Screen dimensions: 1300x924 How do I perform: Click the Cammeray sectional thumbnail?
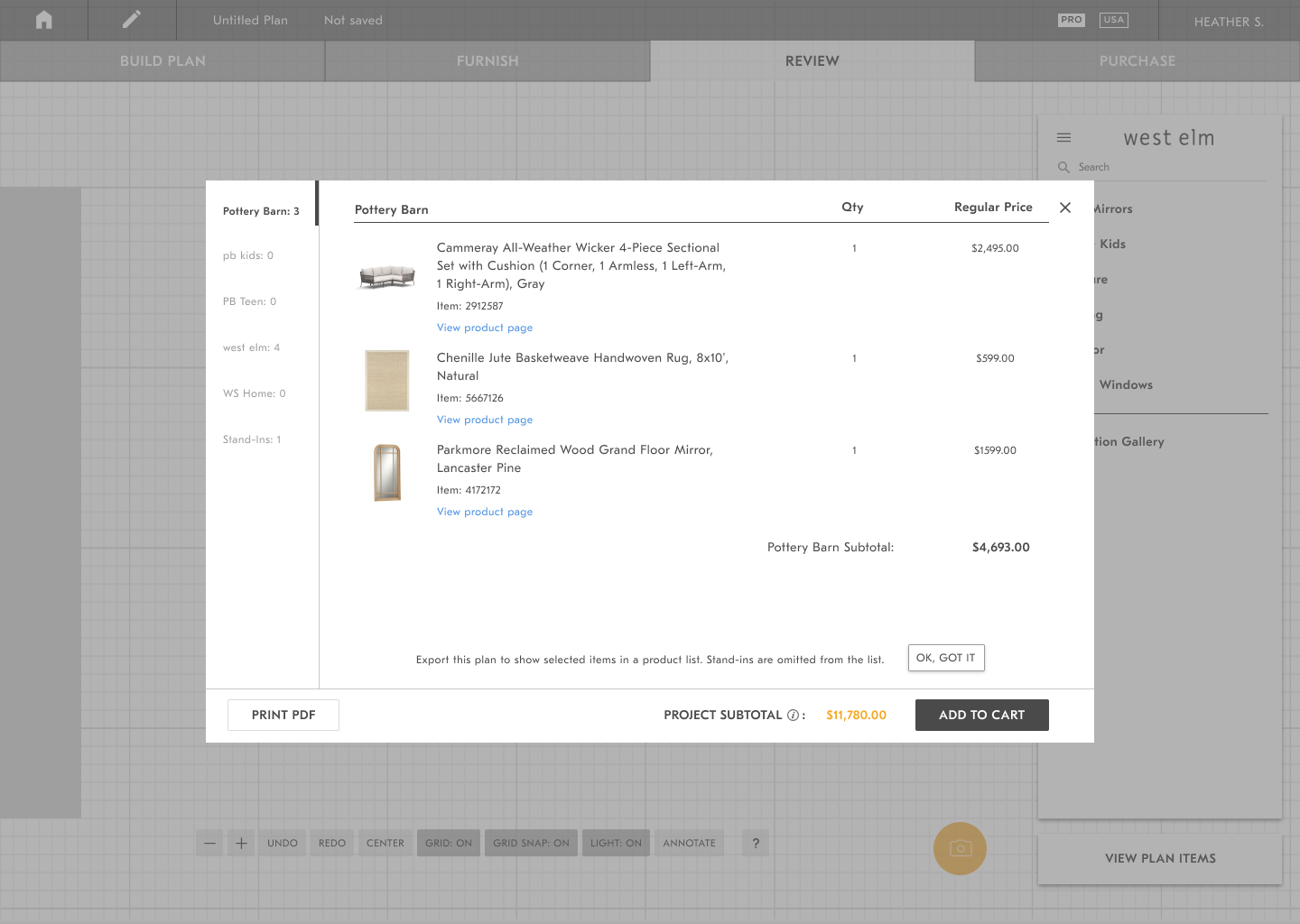[x=387, y=276]
